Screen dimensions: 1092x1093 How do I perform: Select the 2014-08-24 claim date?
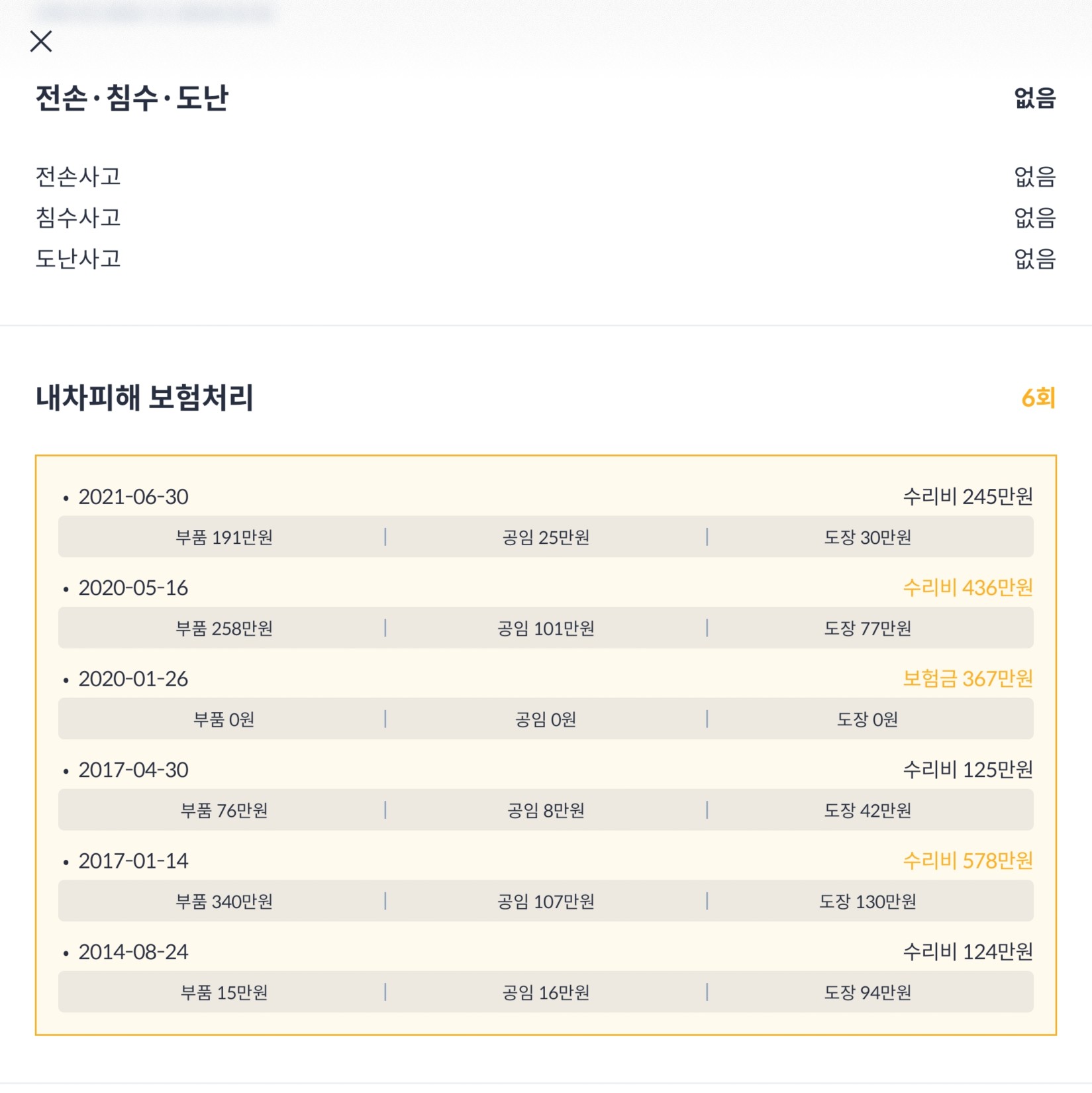pyautogui.click(x=133, y=952)
